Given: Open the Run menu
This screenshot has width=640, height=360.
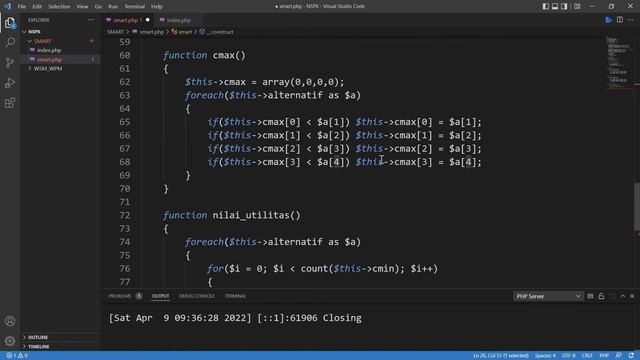Looking at the screenshot, I should (x=113, y=7).
